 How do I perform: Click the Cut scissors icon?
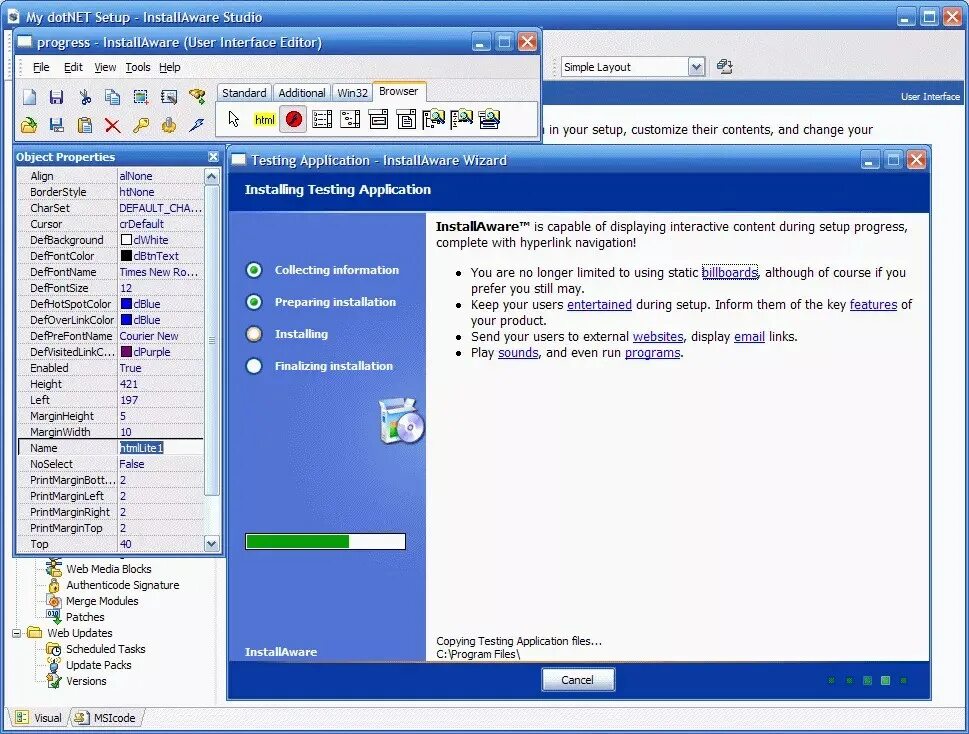coord(85,97)
